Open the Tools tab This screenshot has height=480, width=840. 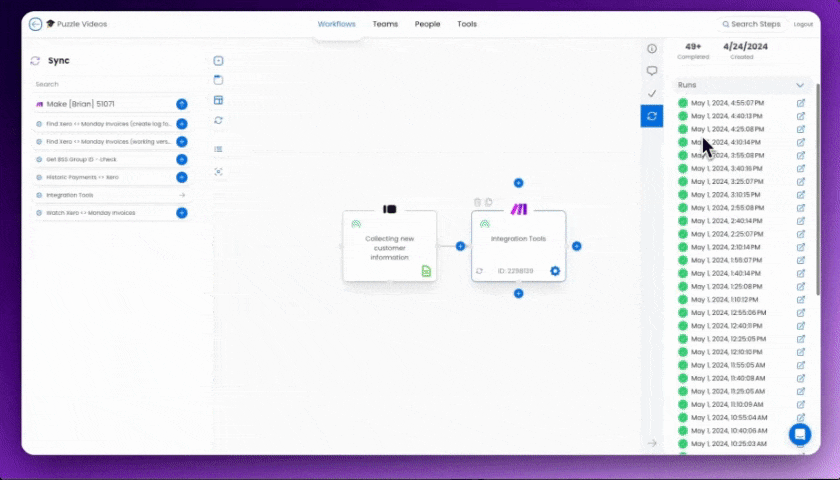pos(467,24)
